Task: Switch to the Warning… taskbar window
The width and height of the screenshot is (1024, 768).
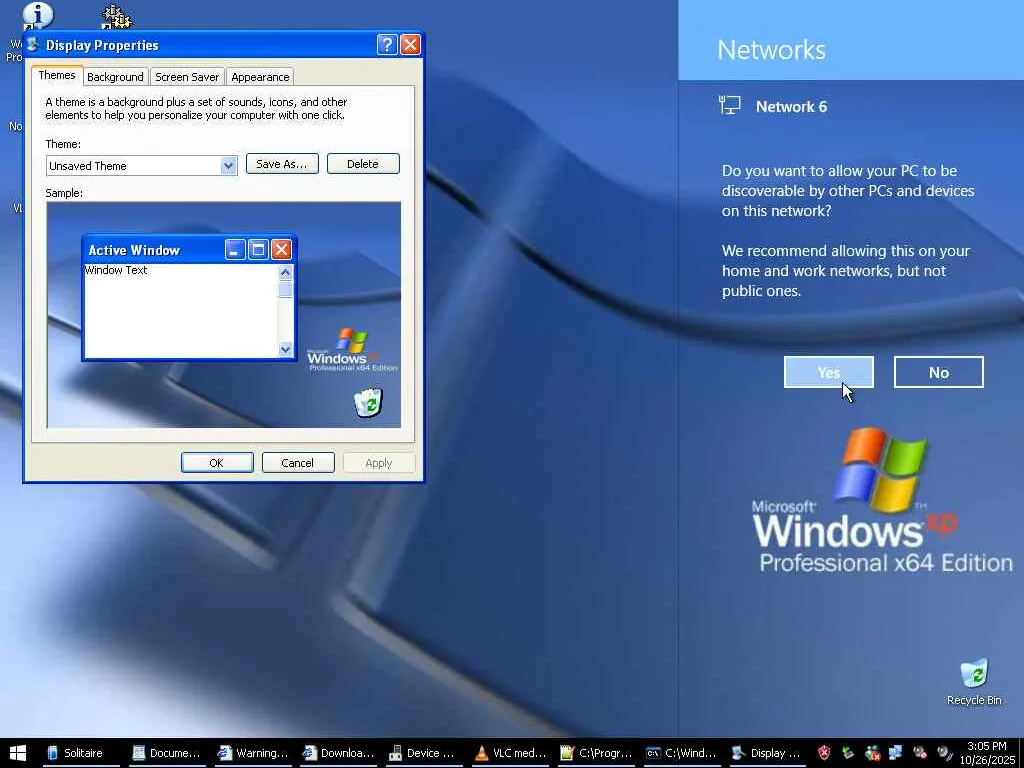Action: coord(253,753)
